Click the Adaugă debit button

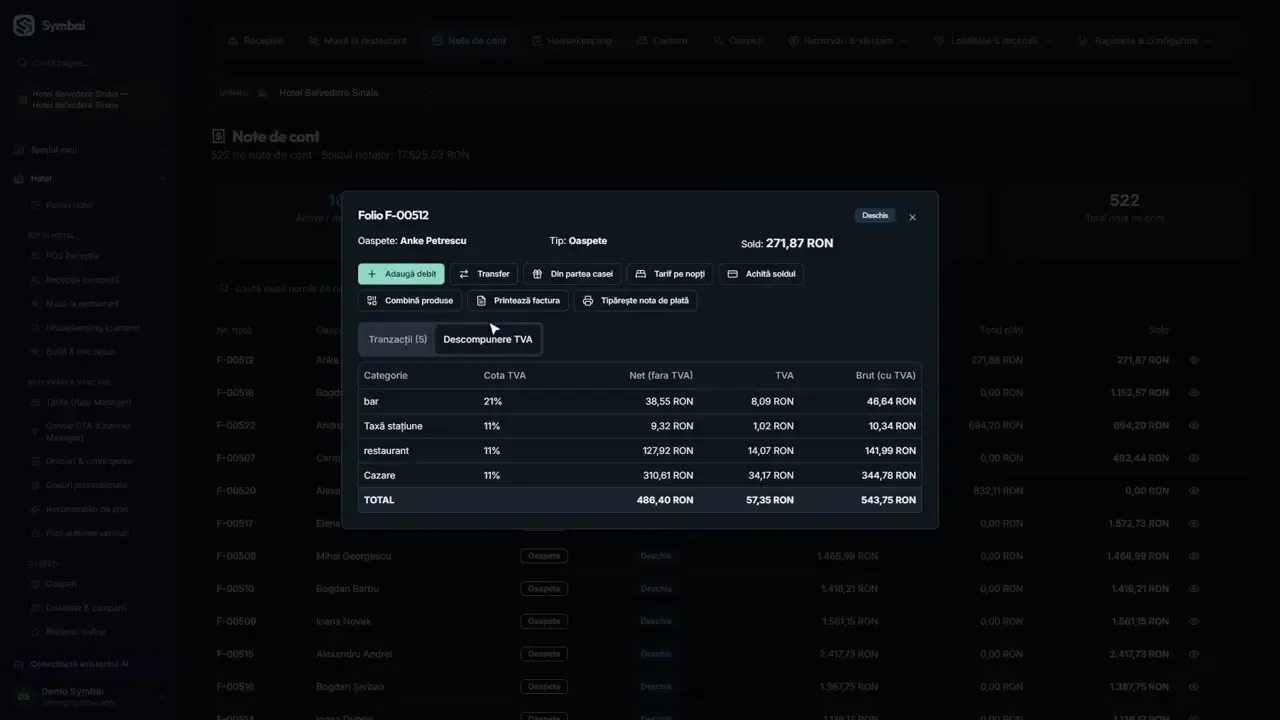point(401,274)
